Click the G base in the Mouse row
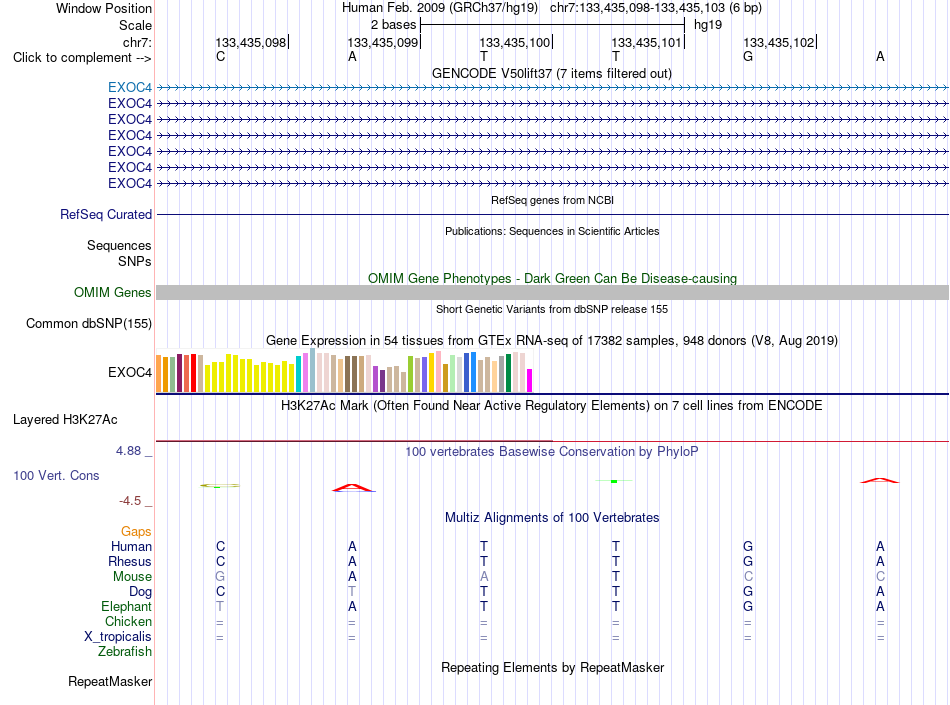 220,576
